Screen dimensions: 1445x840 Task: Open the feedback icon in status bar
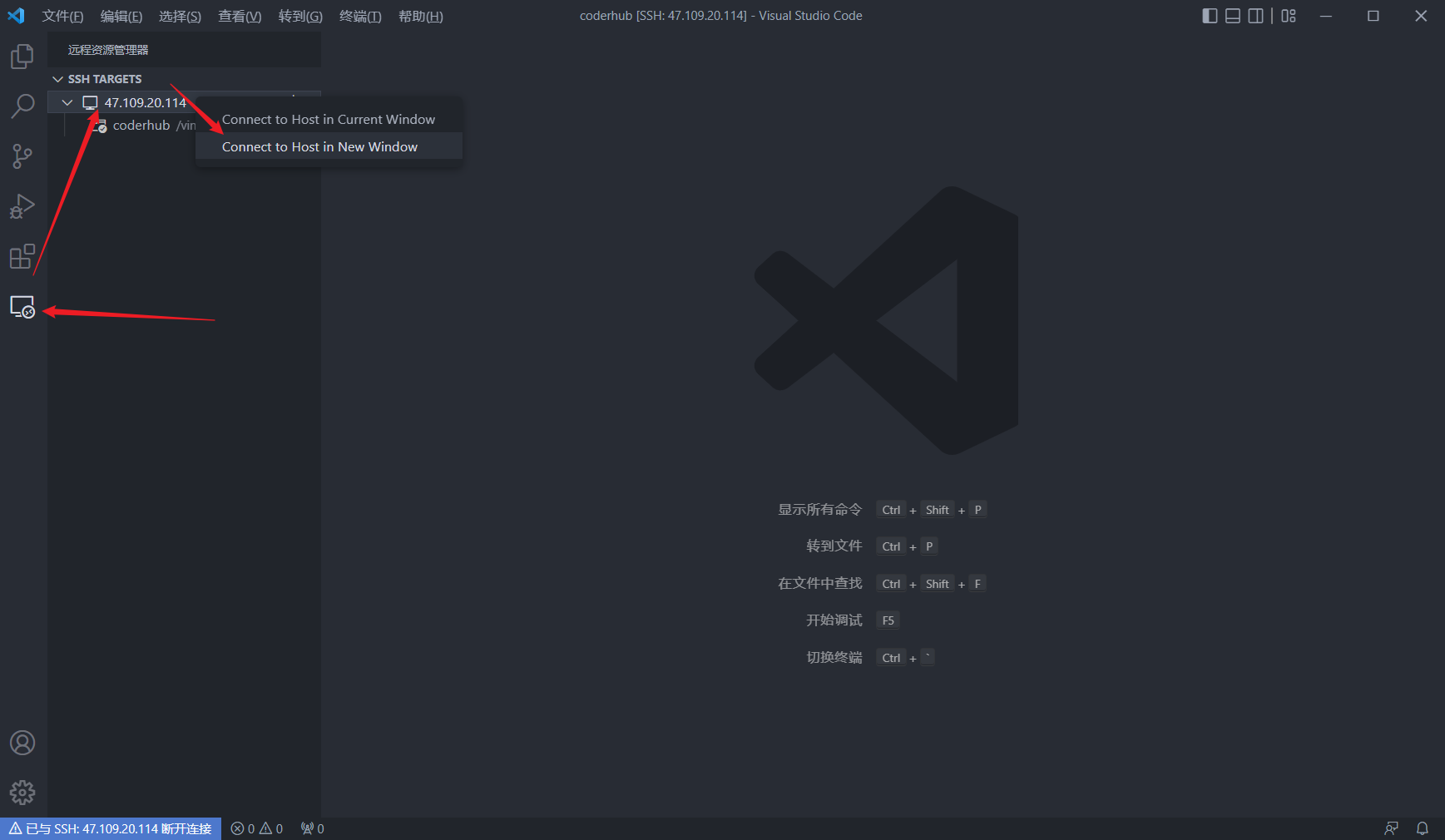pyautogui.click(x=1391, y=828)
